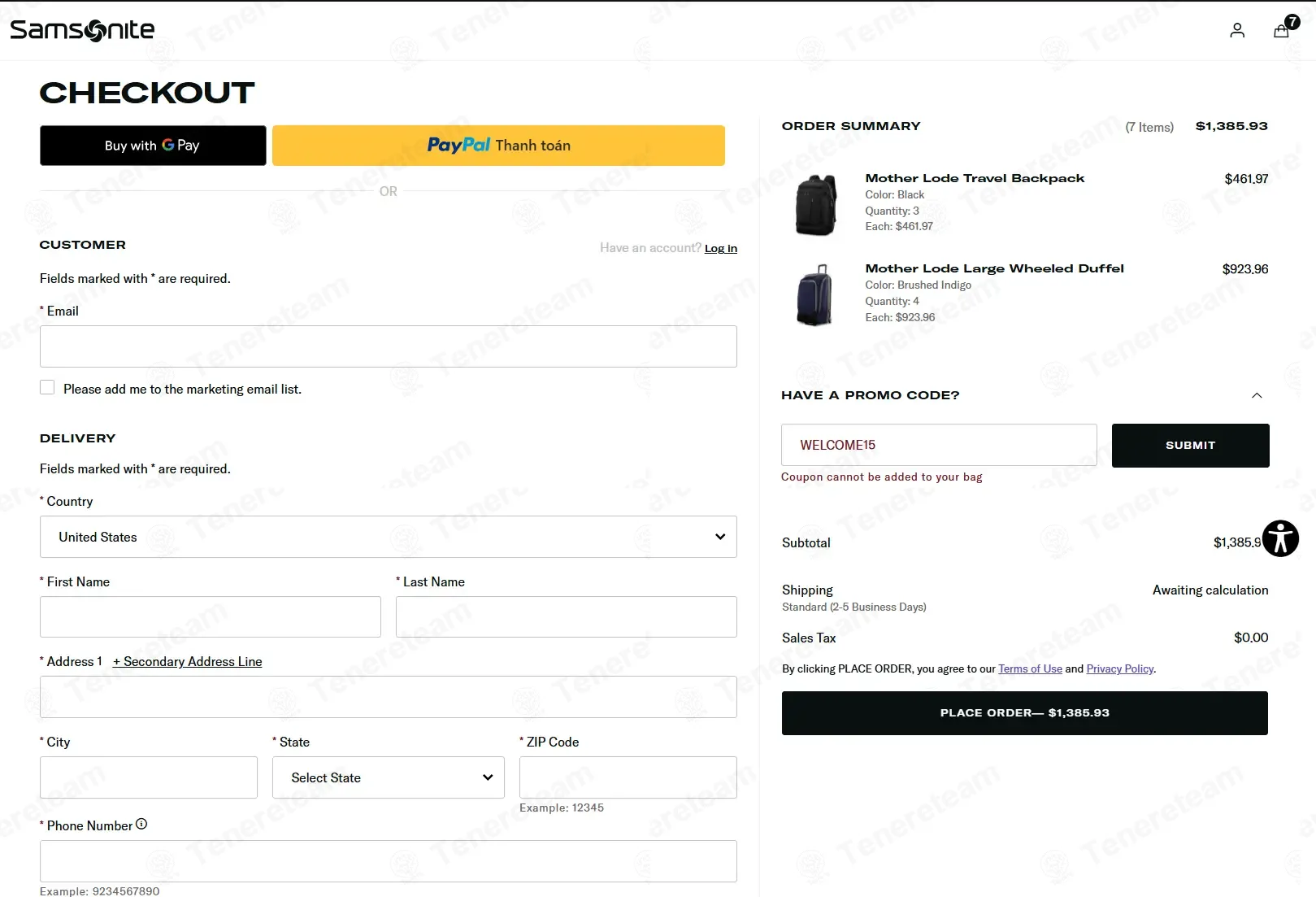
Task: Click the Standard (2-5 Business Days) text
Action: point(854,607)
